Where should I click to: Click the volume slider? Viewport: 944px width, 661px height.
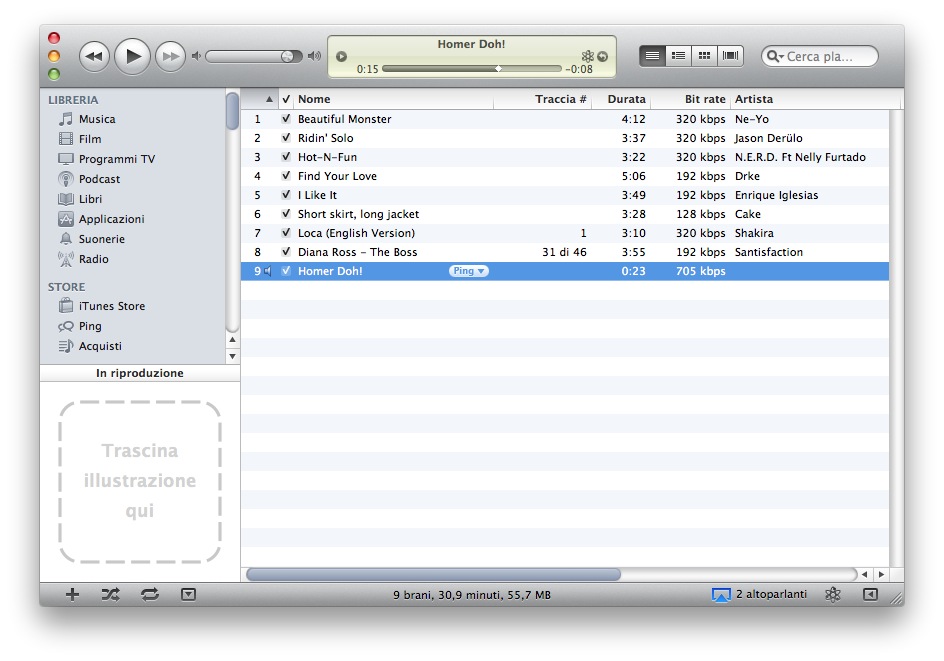coord(250,57)
